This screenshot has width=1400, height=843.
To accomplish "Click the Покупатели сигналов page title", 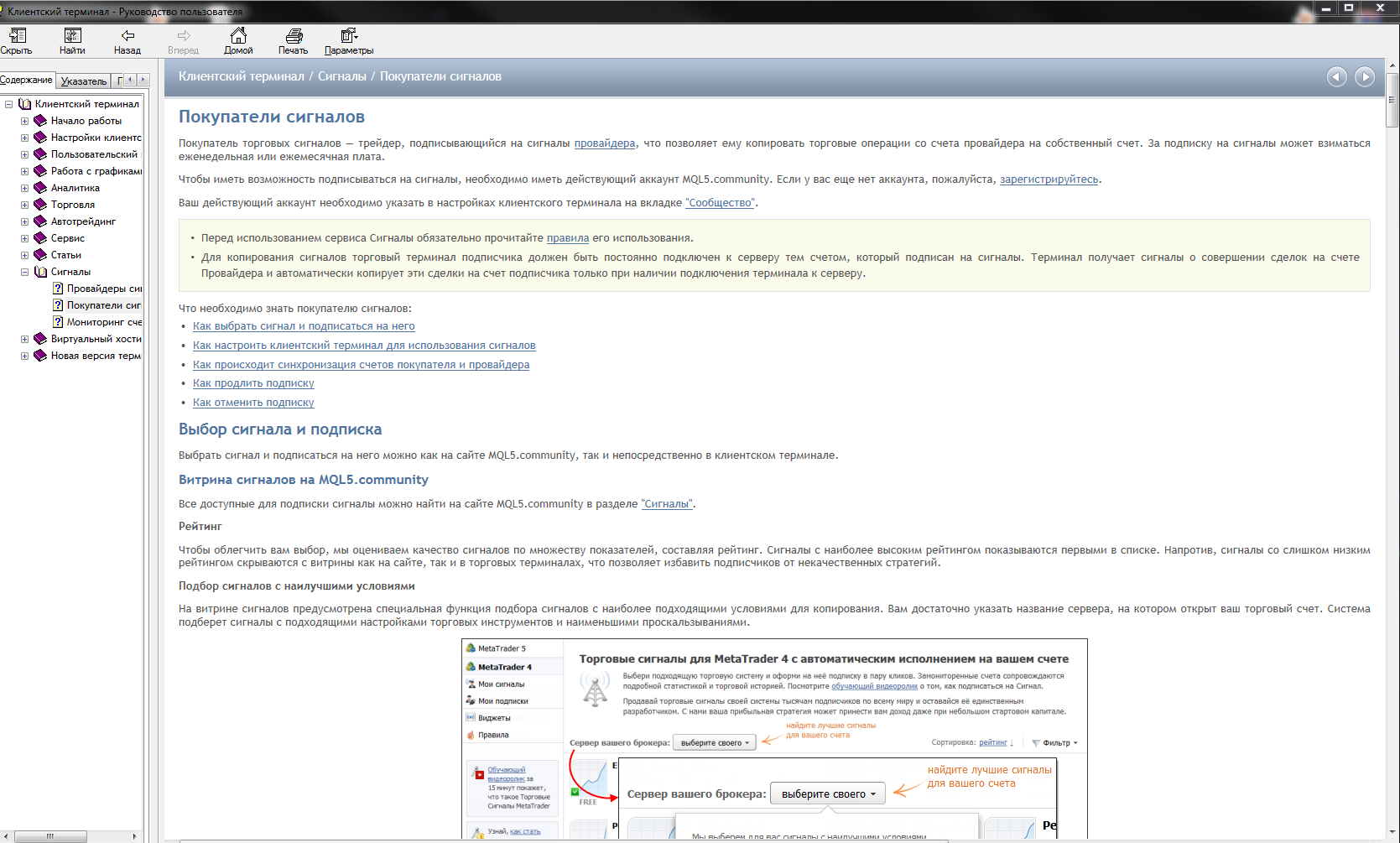I will click(x=272, y=117).
